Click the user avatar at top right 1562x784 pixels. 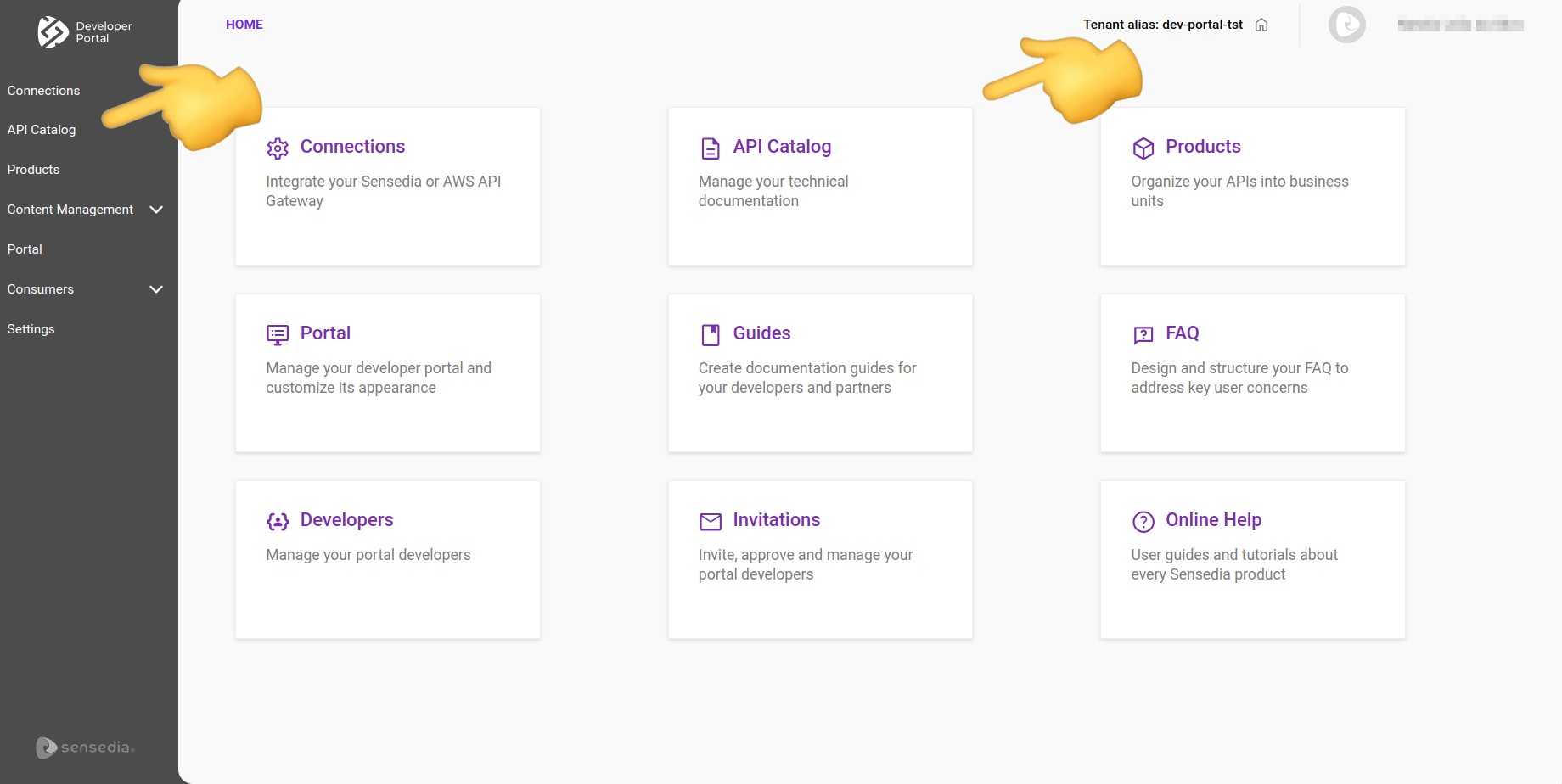1346,25
